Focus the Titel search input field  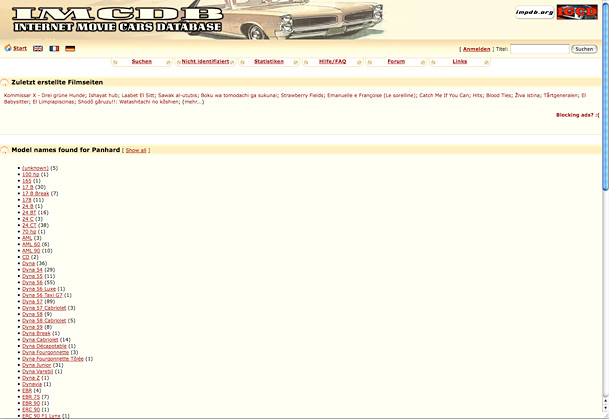click(x=539, y=48)
